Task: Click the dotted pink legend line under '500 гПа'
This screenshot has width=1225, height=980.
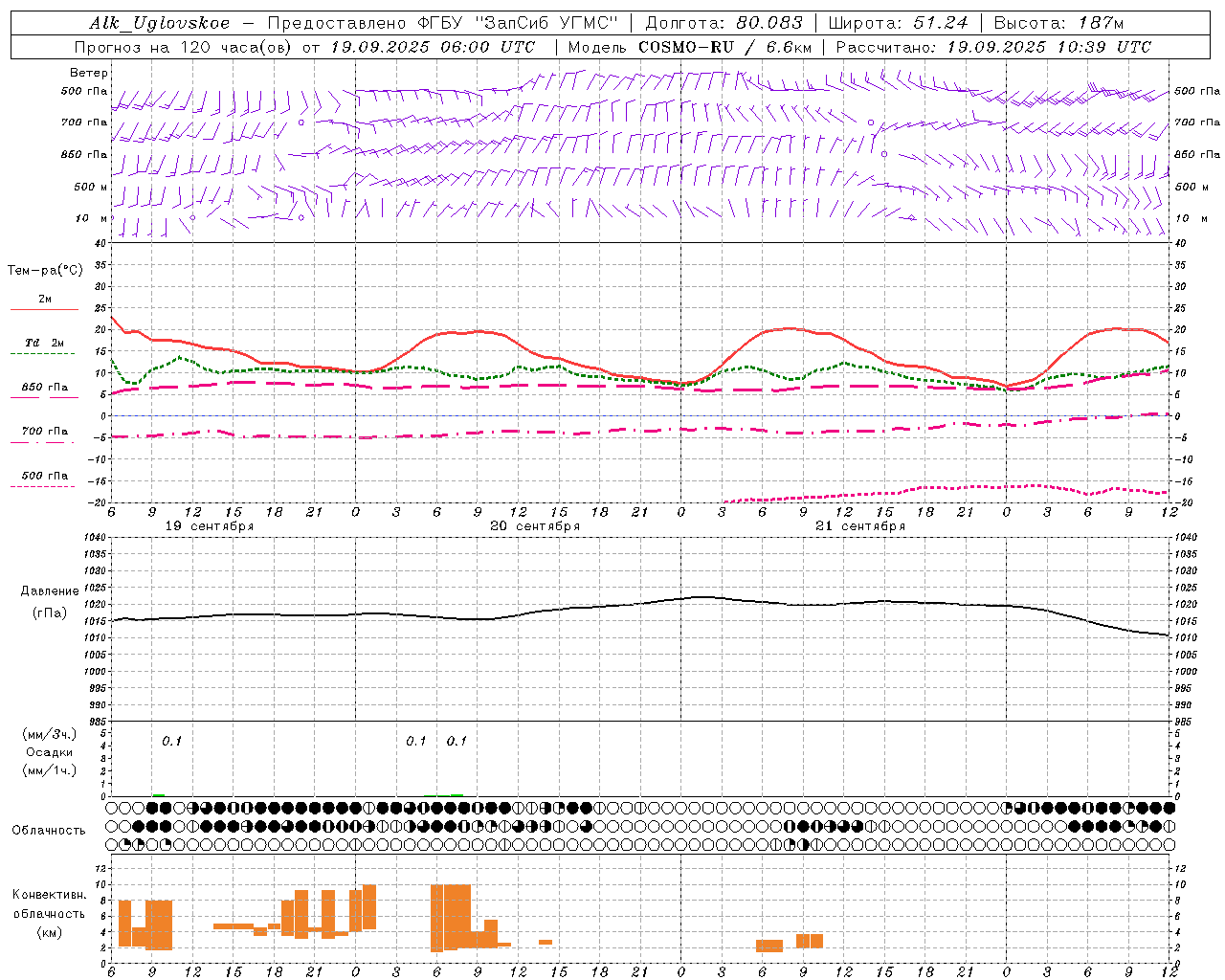Action: (42, 486)
